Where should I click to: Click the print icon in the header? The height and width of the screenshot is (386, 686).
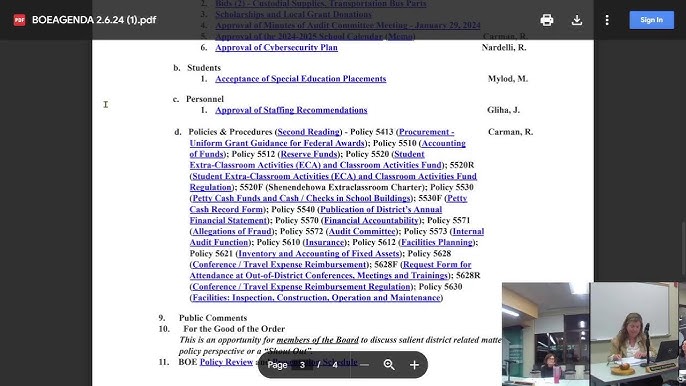546,20
